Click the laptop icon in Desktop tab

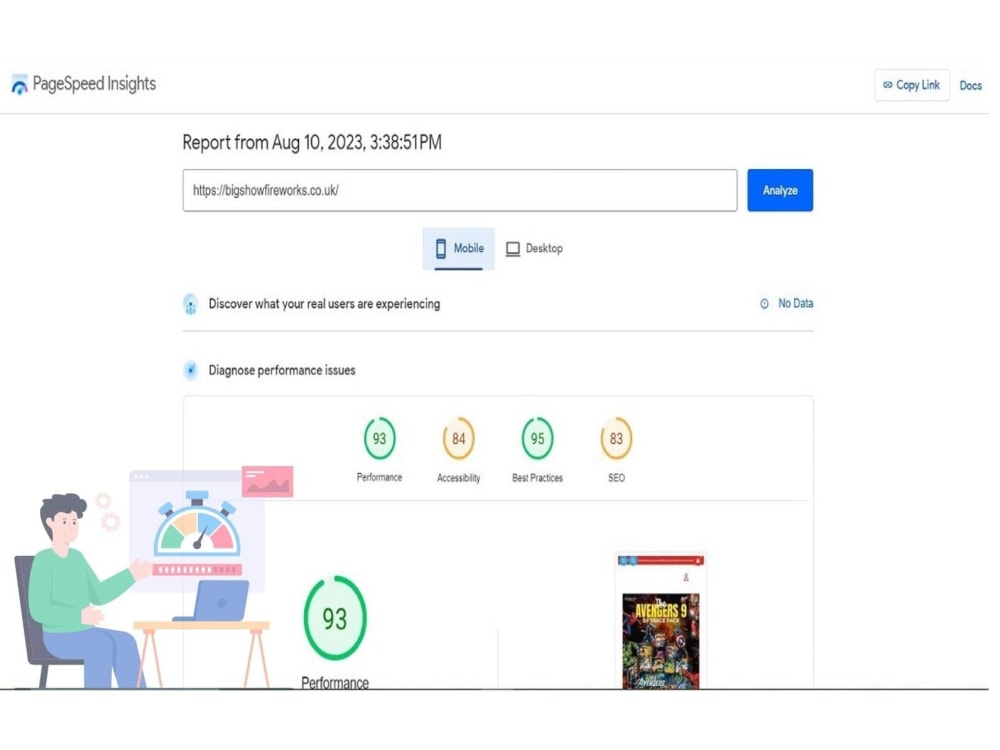point(513,249)
